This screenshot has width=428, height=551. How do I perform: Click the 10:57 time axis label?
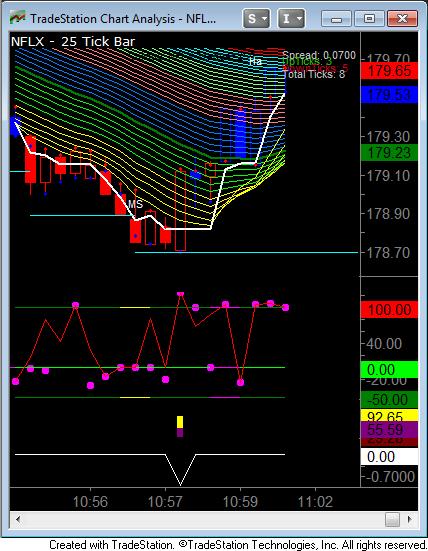(165, 501)
